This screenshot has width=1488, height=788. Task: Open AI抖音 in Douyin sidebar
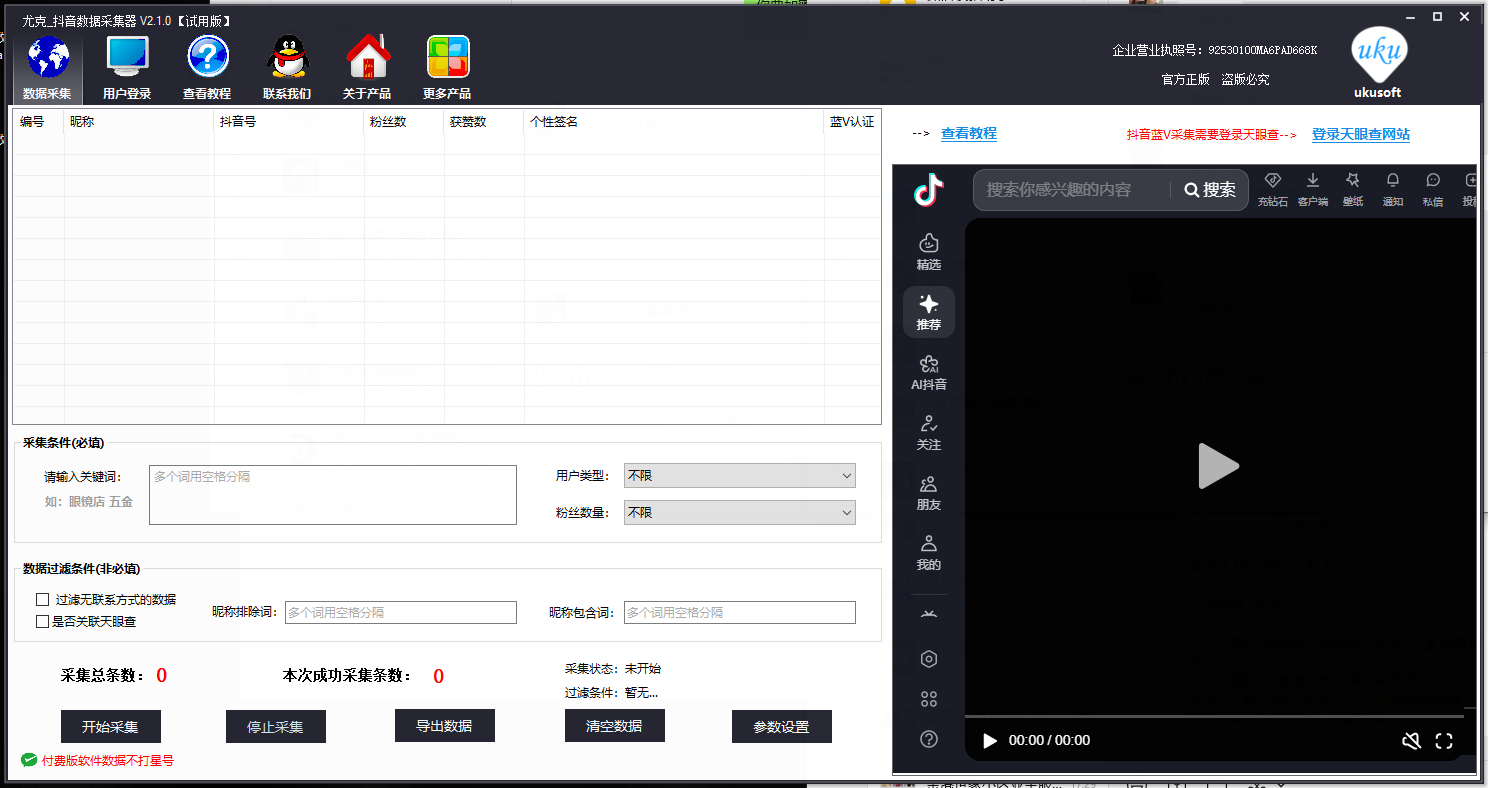[x=928, y=372]
